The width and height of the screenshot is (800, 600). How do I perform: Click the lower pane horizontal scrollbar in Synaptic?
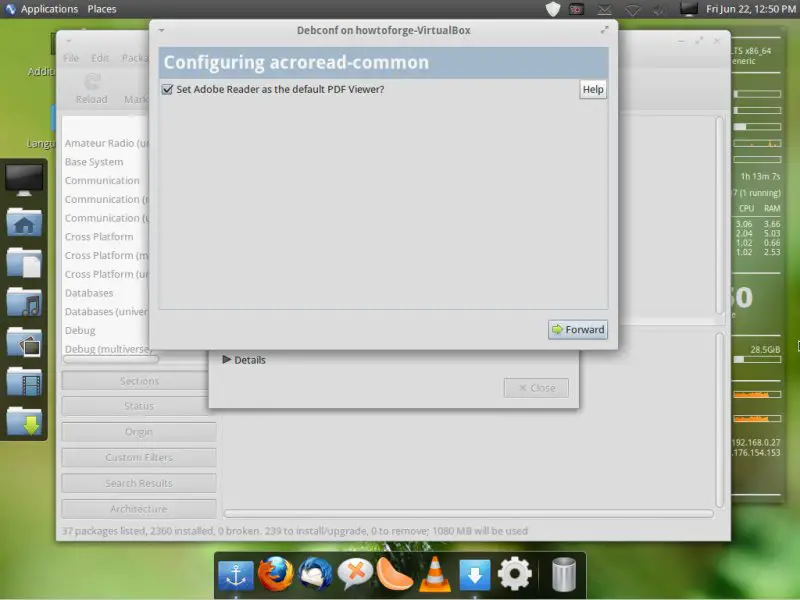(468, 514)
